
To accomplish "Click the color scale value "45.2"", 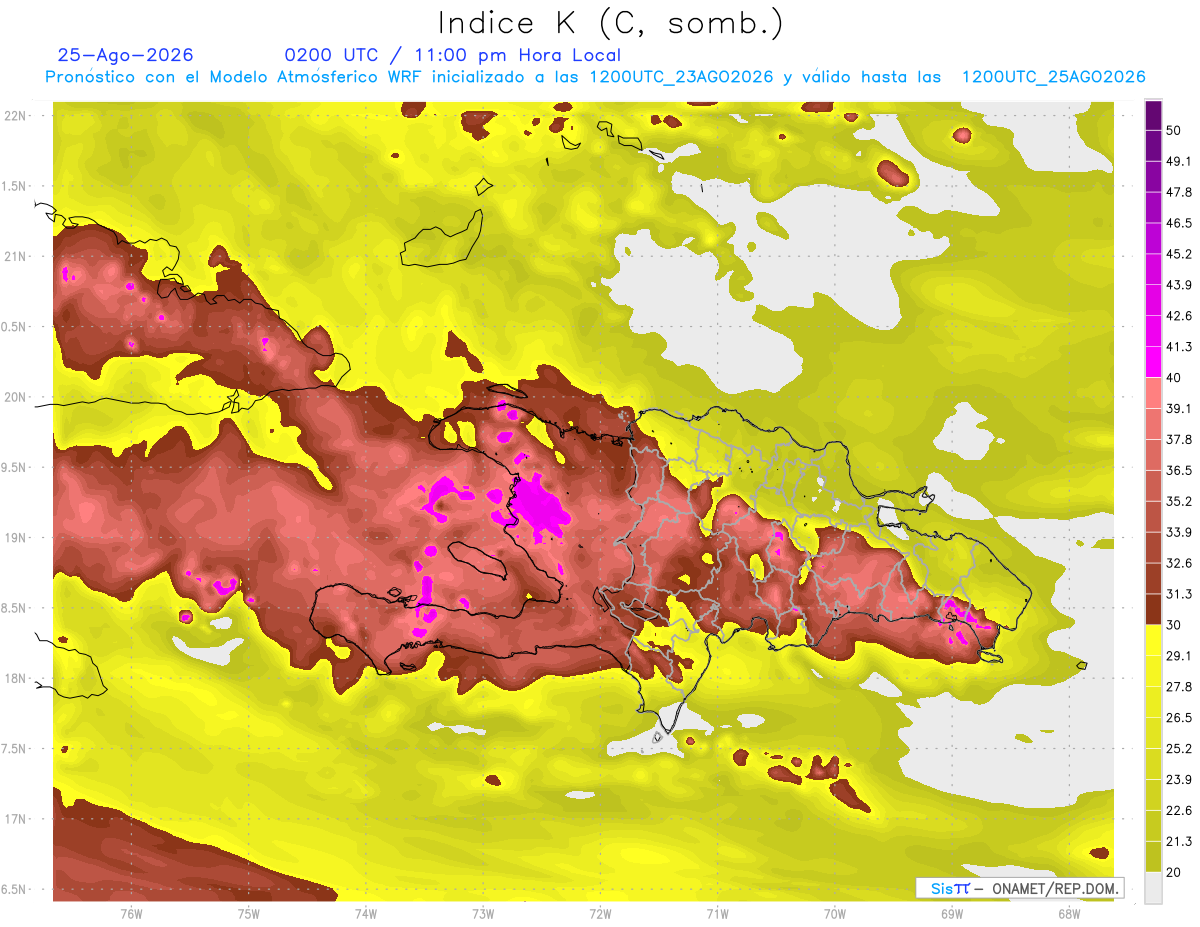I will (1179, 254).
